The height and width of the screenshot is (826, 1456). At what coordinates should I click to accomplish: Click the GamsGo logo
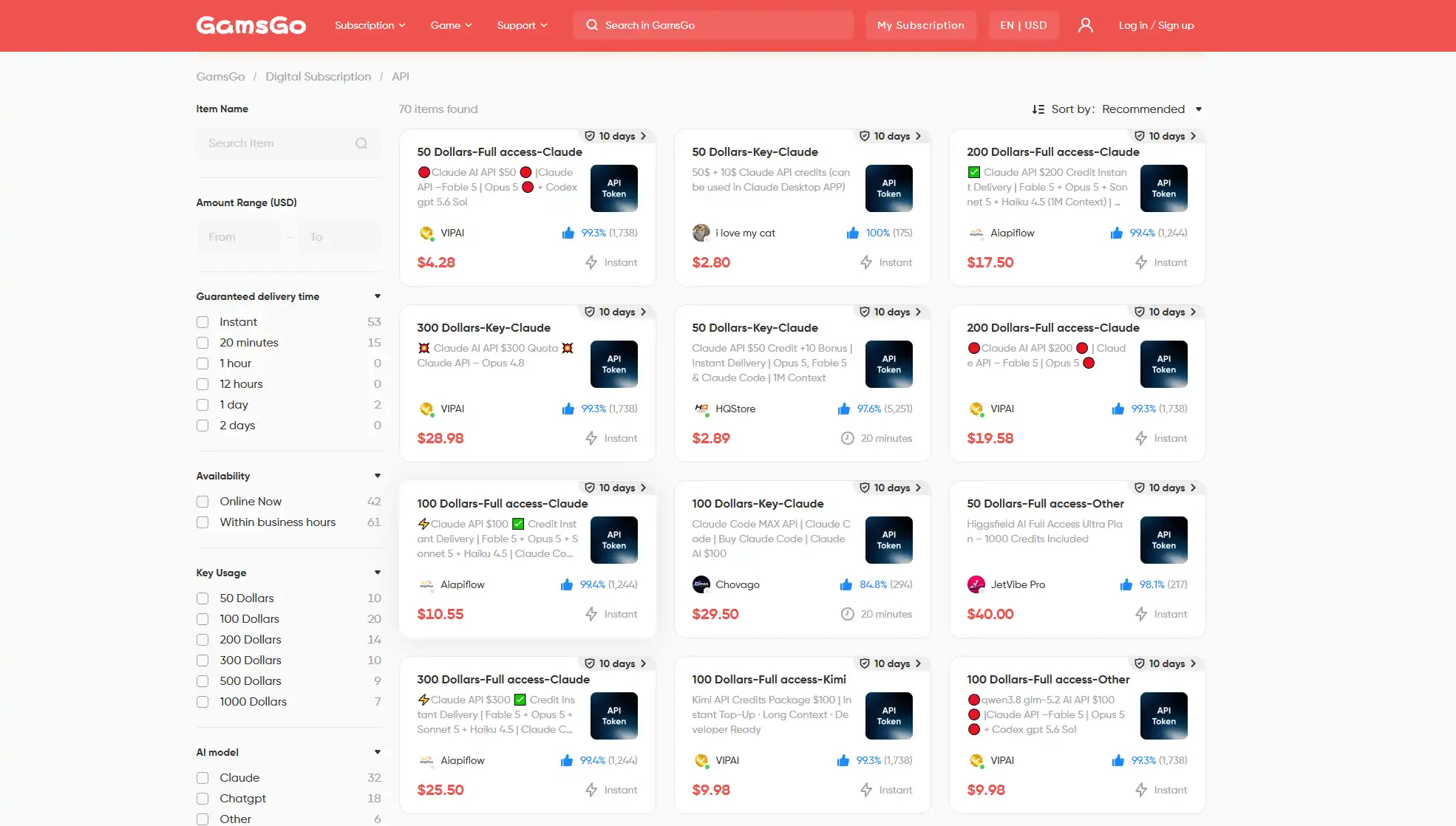(x=251, y=25)
